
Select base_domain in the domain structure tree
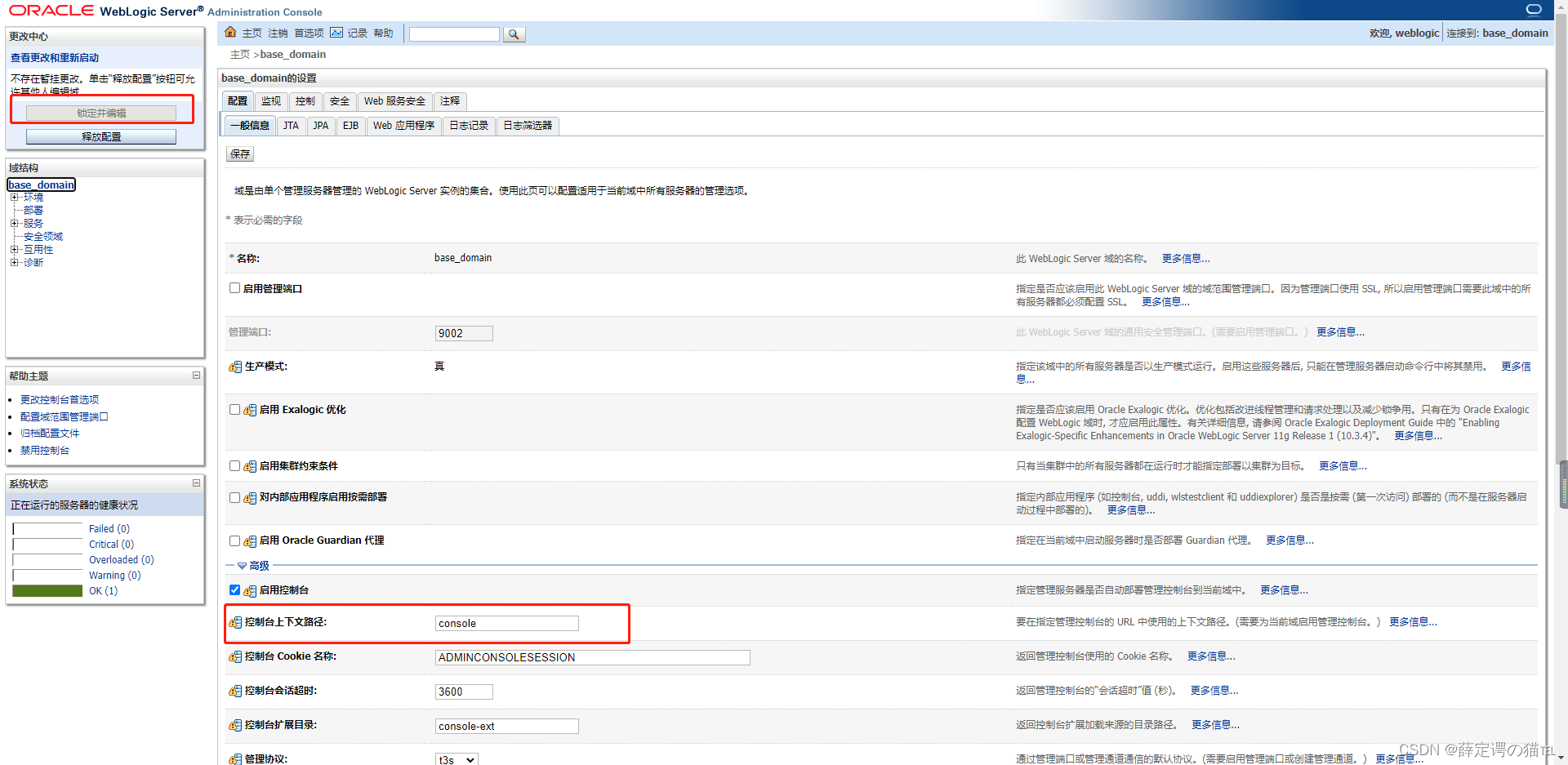pyautogui.click(x=42, y=185)
